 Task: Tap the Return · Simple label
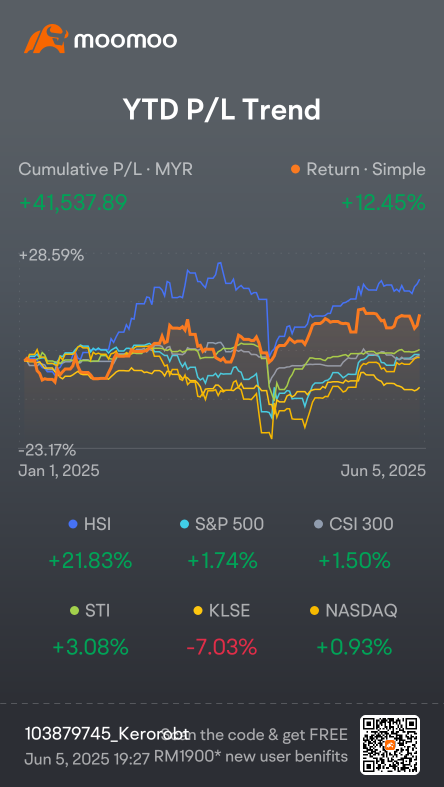366,170
